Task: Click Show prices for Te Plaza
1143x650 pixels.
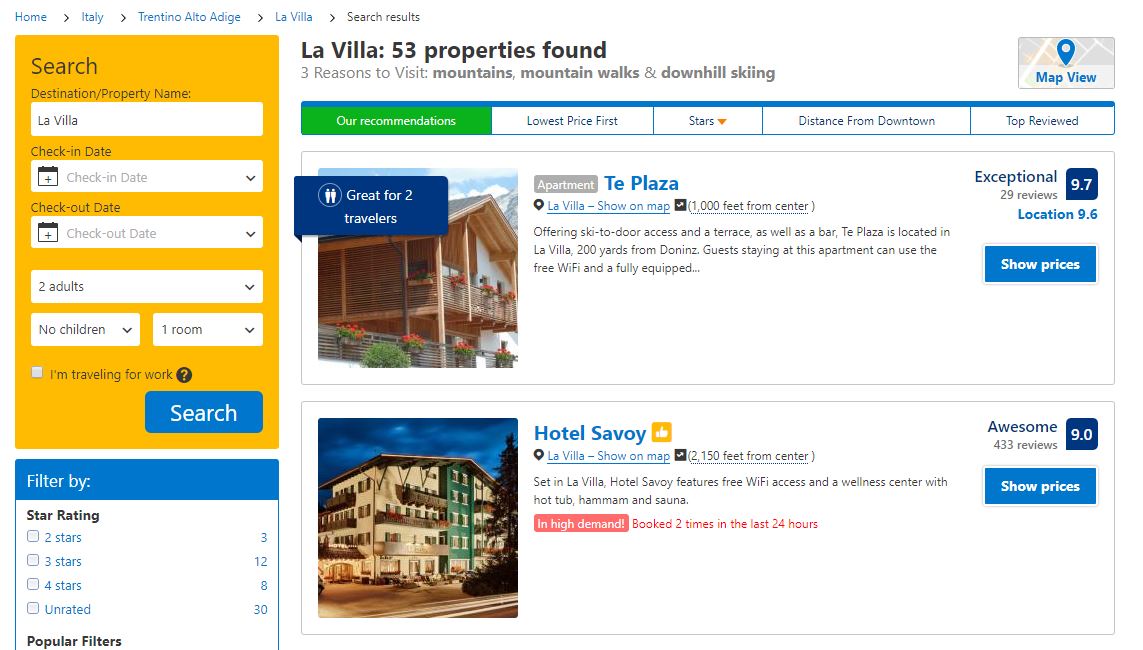Action: [1040, 265]
